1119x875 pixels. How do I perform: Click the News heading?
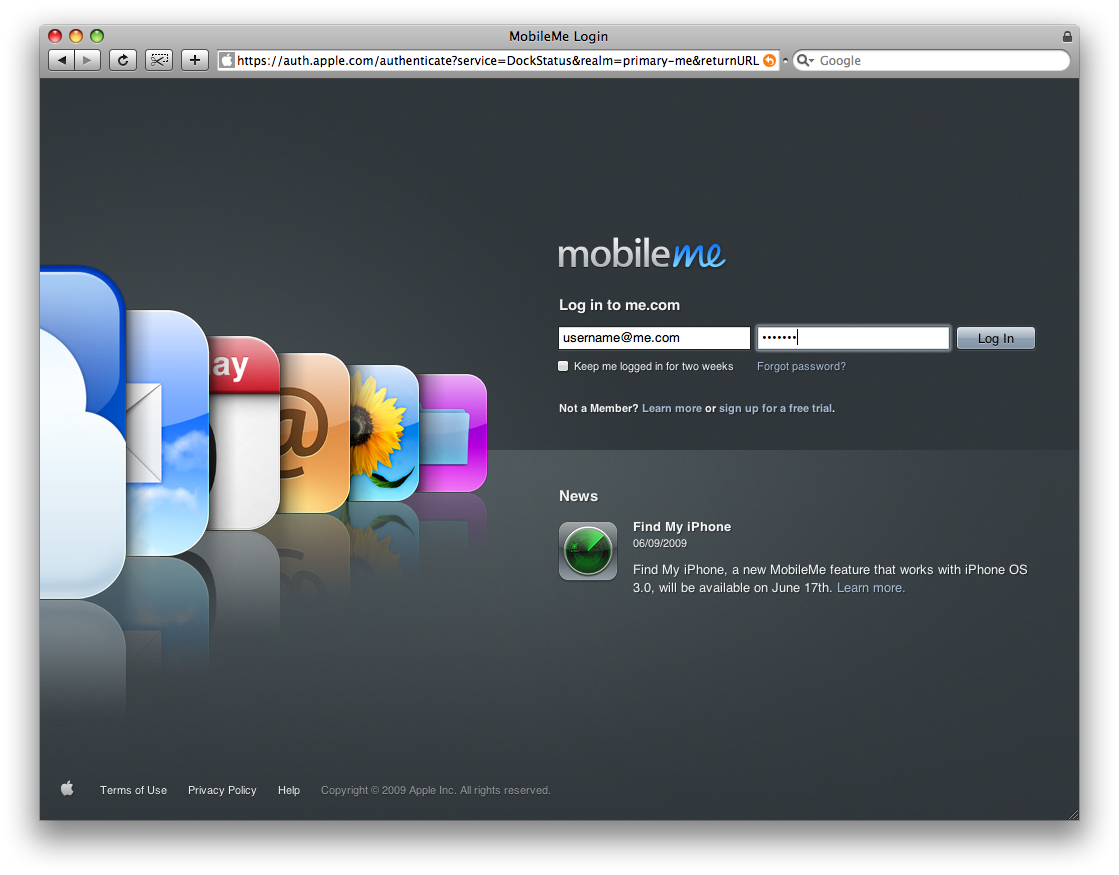[578, 496]
